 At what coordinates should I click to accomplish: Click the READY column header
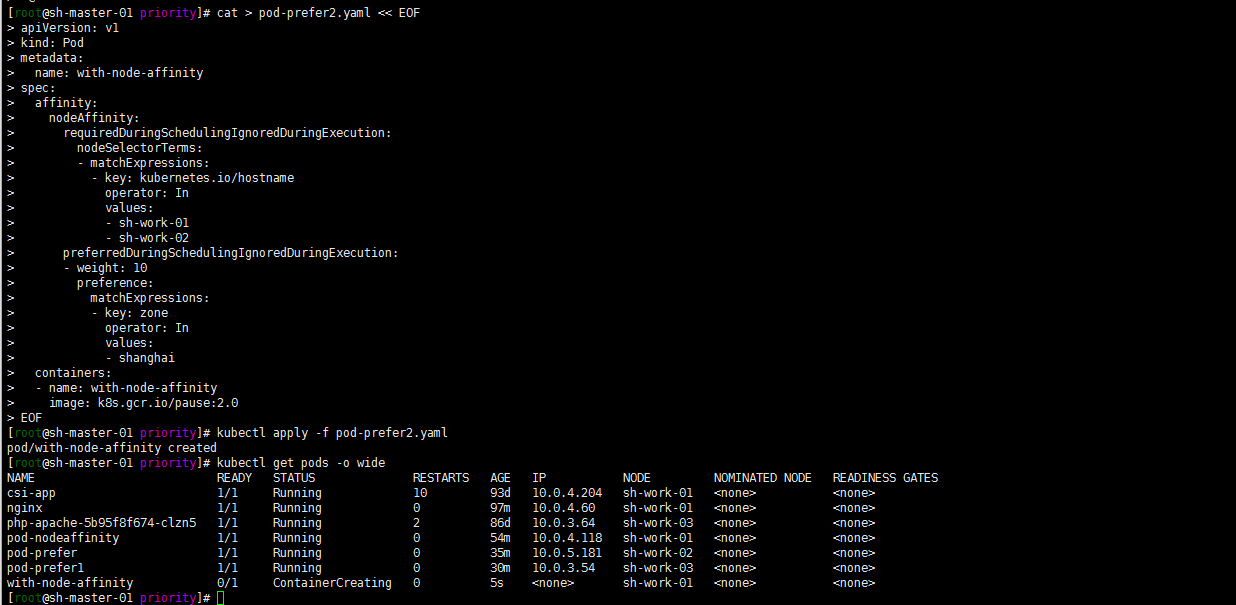coord(234,478)
